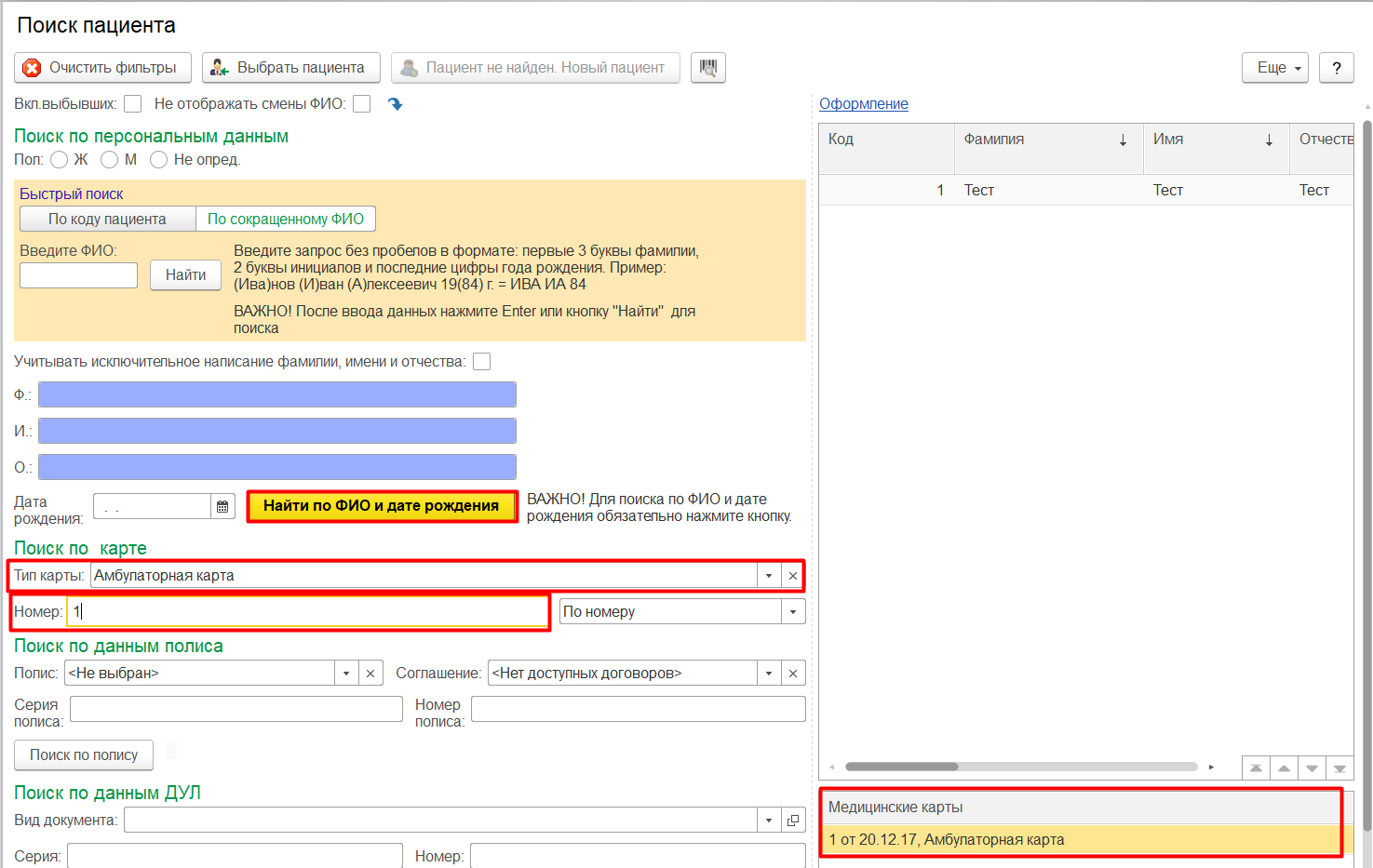Click the barcode scanner icon button
This screenshot has width=1373, height=868.
(x=708, y=68)
